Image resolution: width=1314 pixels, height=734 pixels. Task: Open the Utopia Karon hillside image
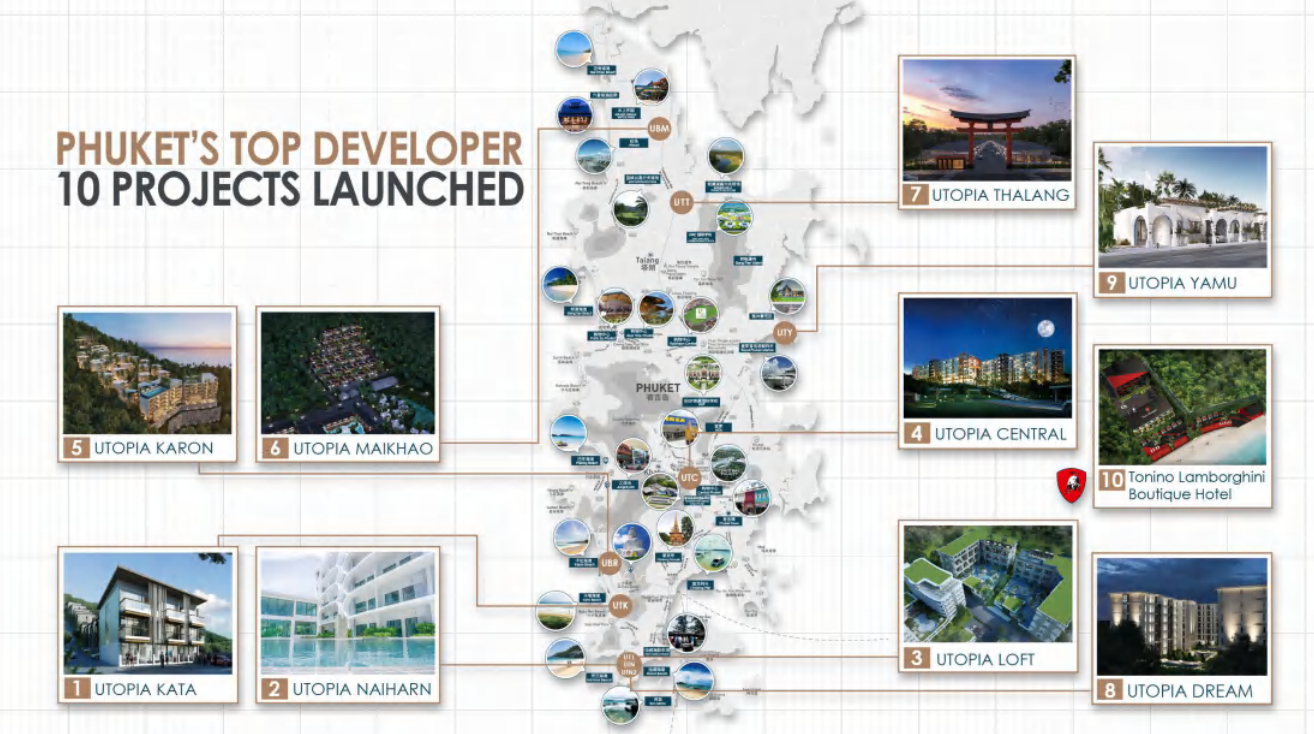pos(148,373)
